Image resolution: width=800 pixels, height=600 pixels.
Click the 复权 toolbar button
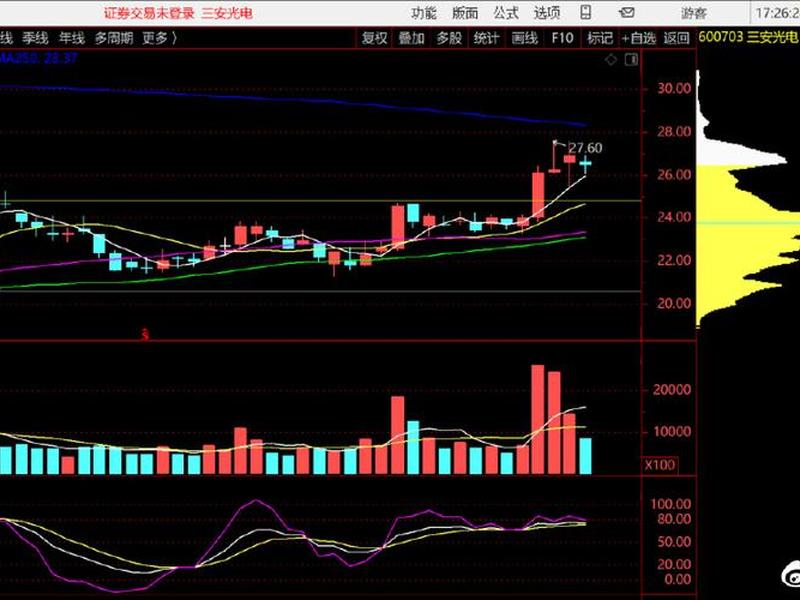click(374, 38)
